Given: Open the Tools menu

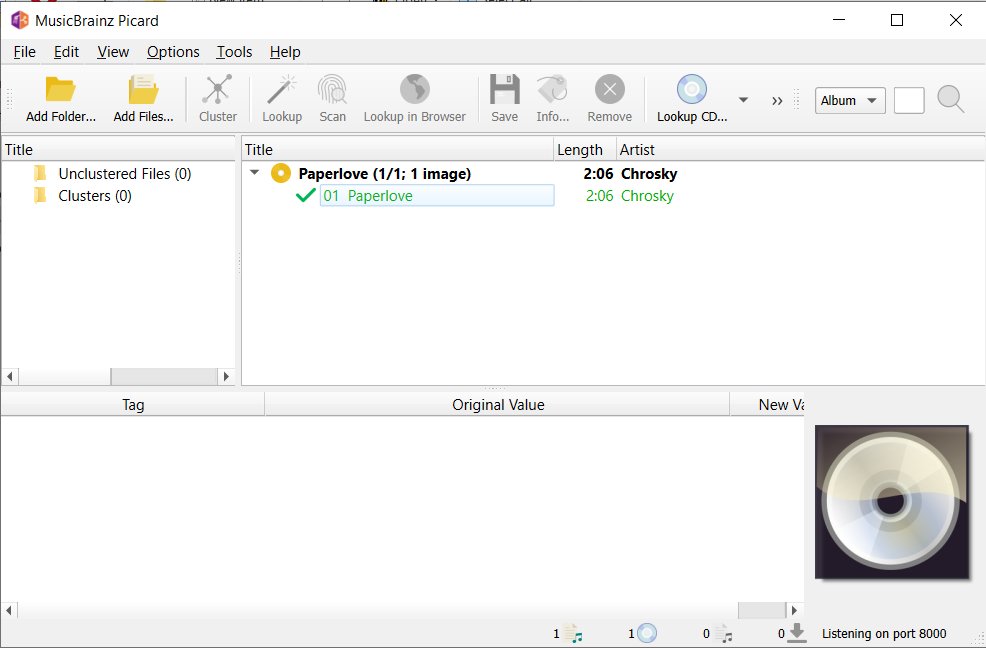Looking at the screenshot, I should click(235, 52).
